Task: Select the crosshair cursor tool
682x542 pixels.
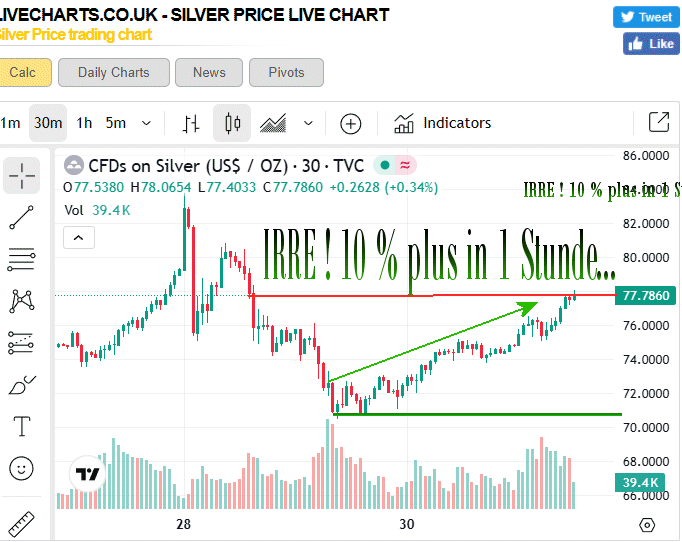Action: click(x=21, y=175)
